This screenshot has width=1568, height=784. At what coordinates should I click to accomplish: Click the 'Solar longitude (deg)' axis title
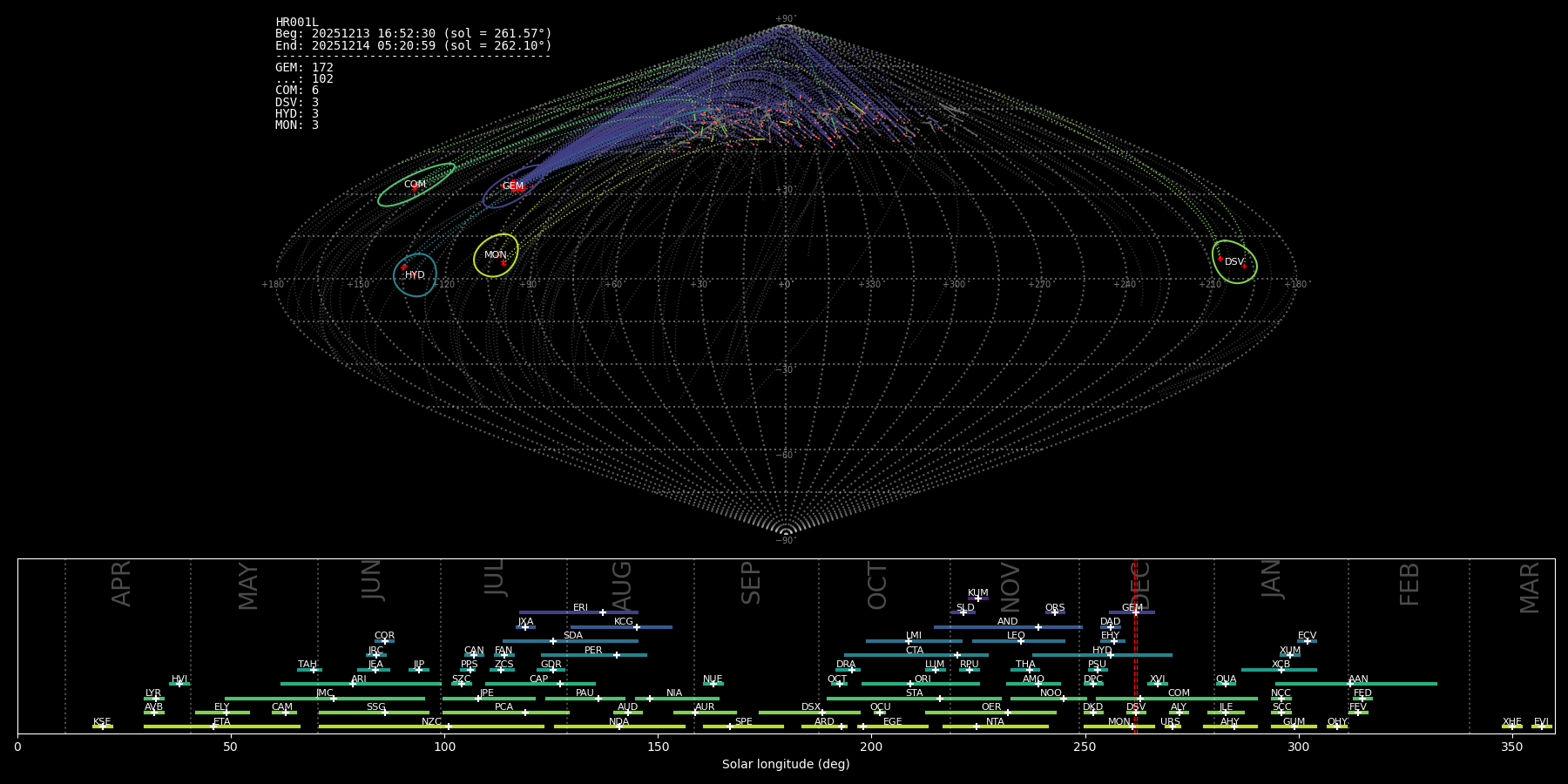[x=786, y=765]
